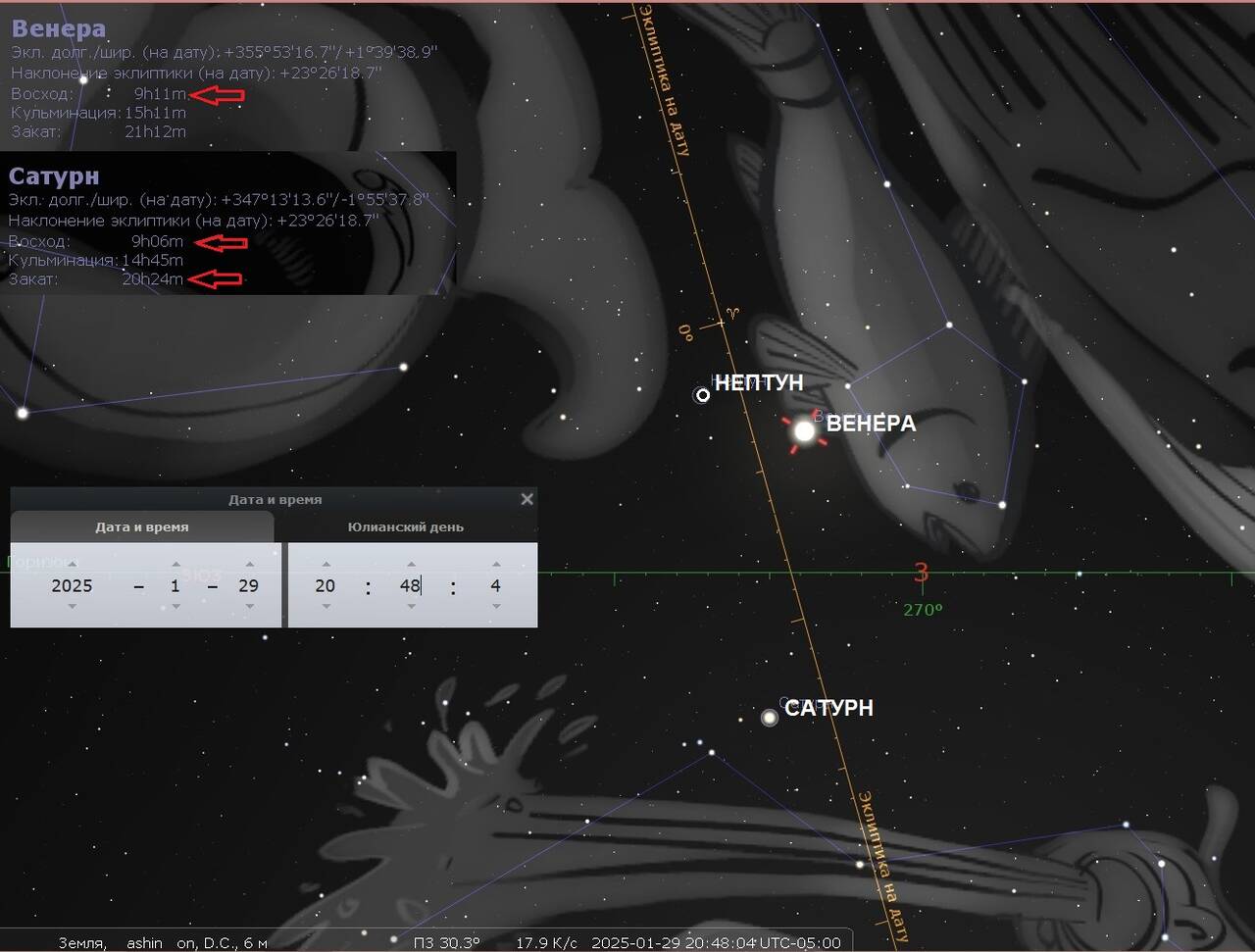Increment minutes with arrow above 48
1255x952 pixels.
[x=411, y=565]
